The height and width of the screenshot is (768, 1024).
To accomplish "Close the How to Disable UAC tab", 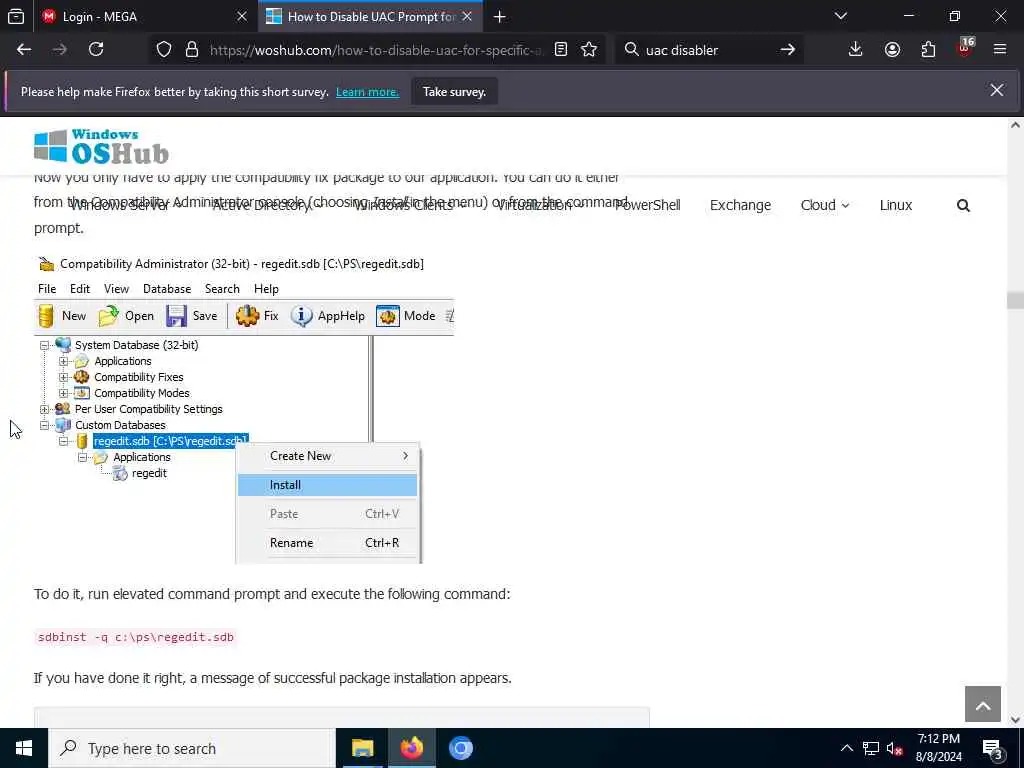I will pos(467,17).
